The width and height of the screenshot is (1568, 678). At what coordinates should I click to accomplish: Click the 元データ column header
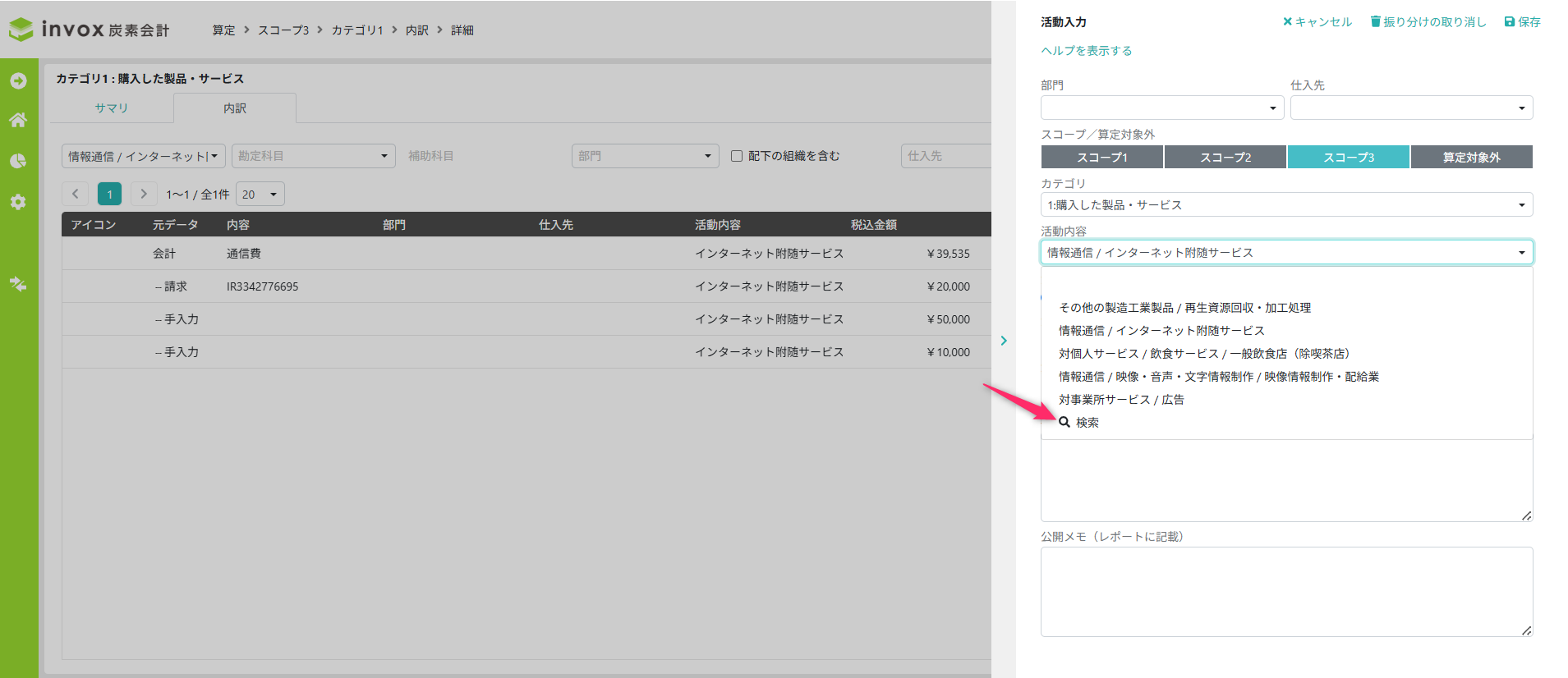pyautogui.click(x=175, y=225)
